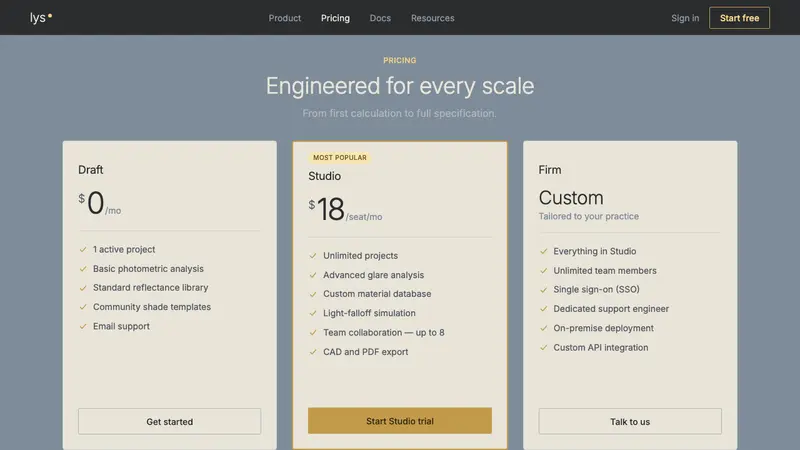Click the MOST POPULAR badge
The height and width of the screenshot is (450, 800).
click(x=340, y=158)
